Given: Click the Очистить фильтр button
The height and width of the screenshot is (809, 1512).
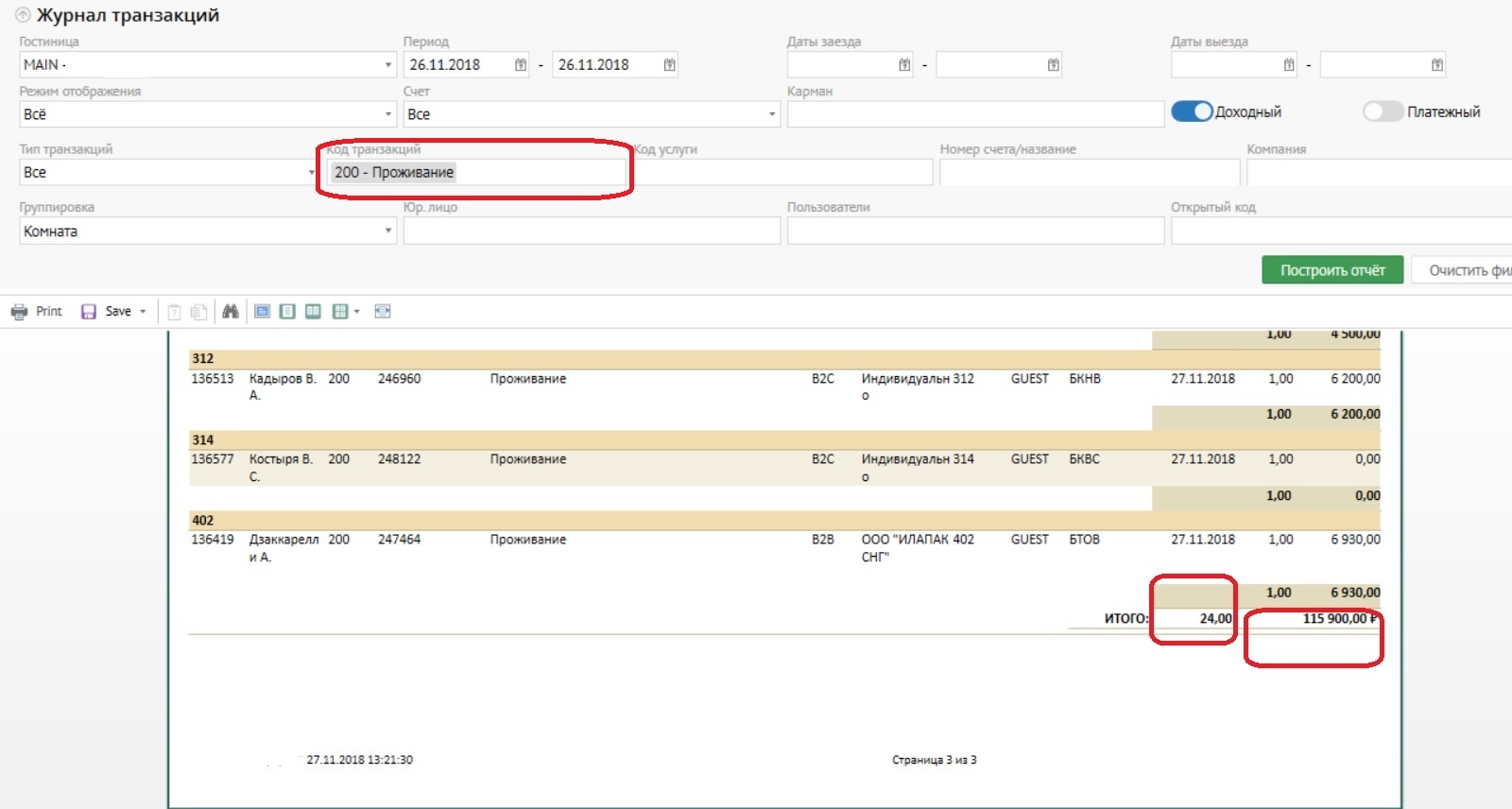Looking at the screenshot, I should pyautogui.click(x=1465, y=270).
